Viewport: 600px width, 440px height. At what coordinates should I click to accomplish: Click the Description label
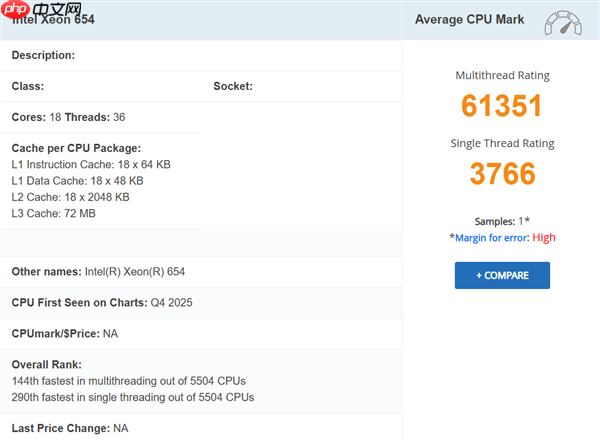pyautogui.click(x=43, y=55)
